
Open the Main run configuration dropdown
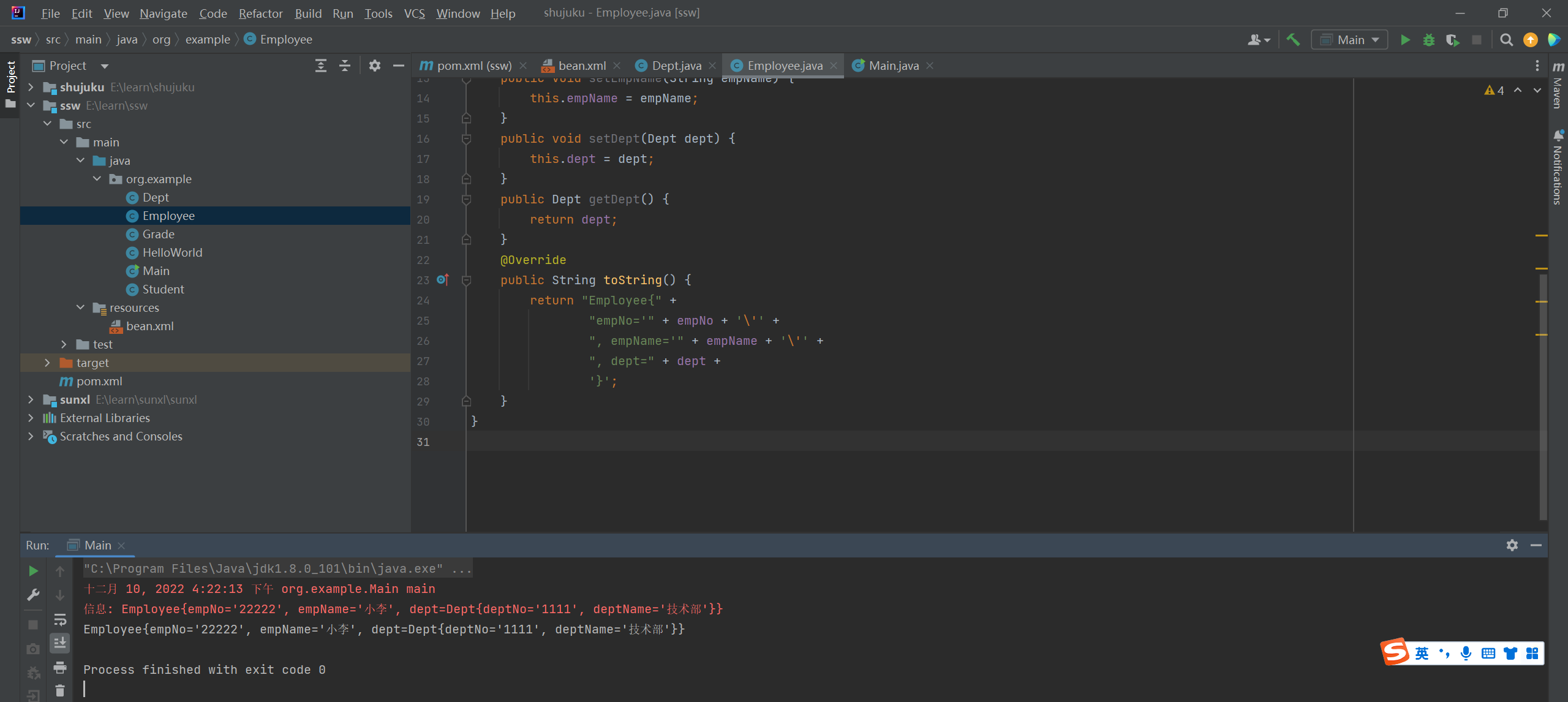coord(1349,40)
